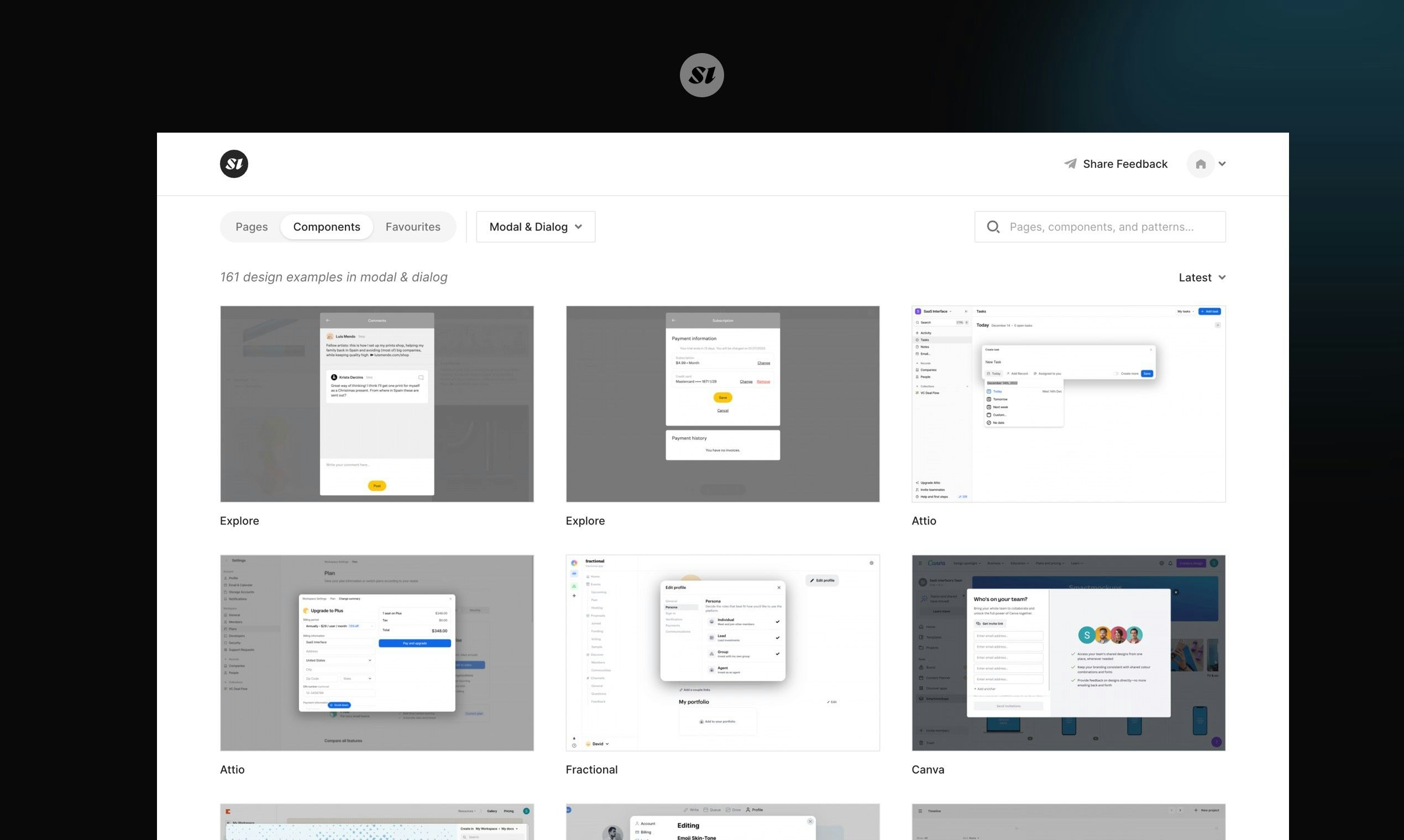Image resolution: width=1404 pixels, height=840 pixels.
Task: Click the Attio title under the tasks card
Action: click(x=923, y=521)
